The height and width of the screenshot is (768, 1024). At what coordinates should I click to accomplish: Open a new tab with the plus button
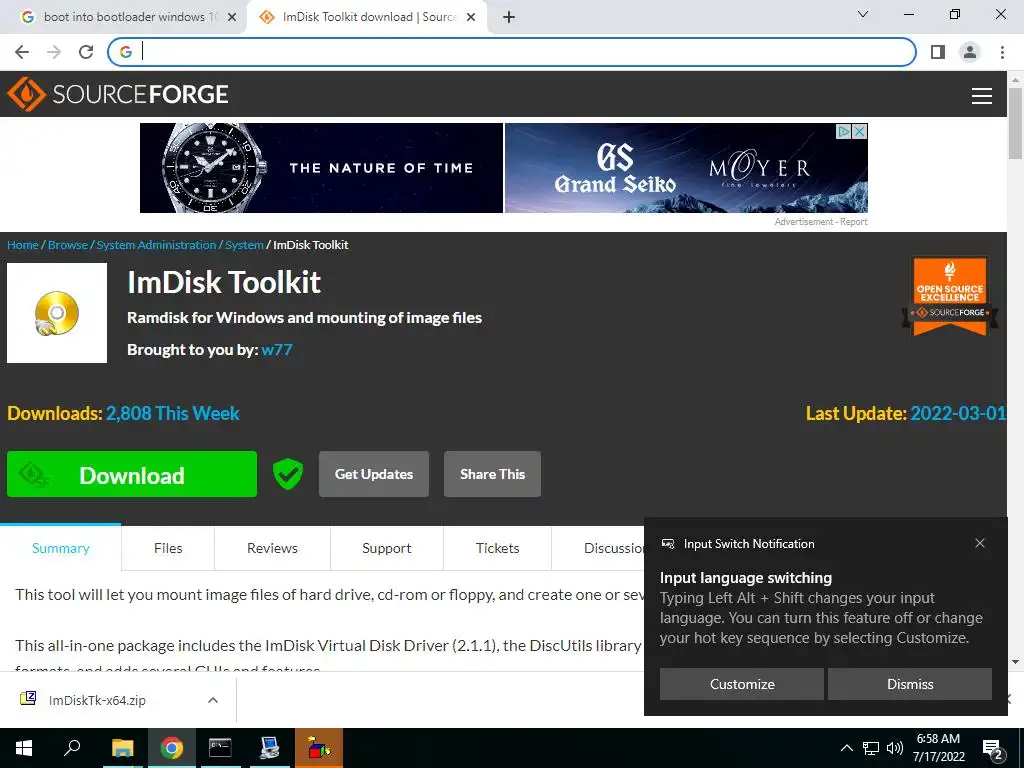pos(509,17)
